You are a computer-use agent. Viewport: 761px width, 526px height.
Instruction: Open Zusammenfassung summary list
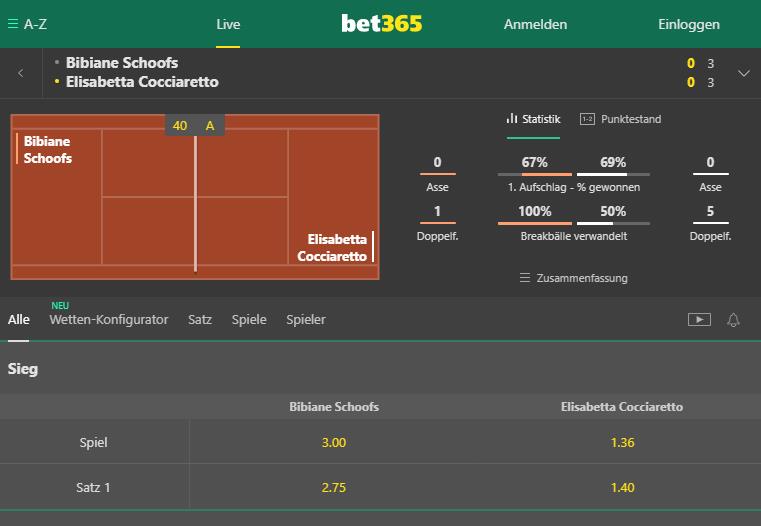click(x=574, y=278)
